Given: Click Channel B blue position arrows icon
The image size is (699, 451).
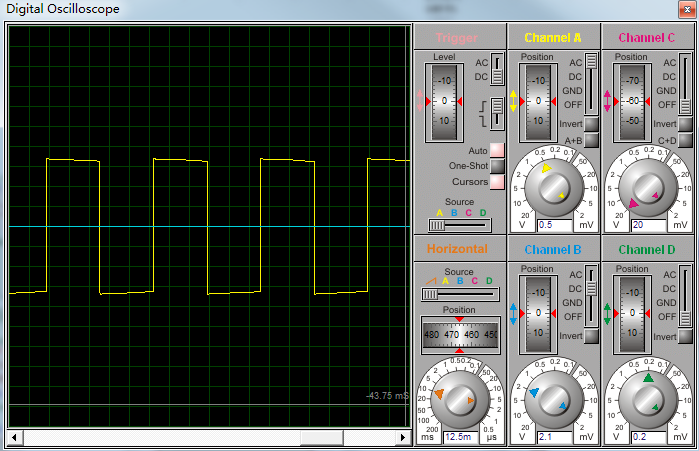Looking at the screenshot, I should (514, 314).
